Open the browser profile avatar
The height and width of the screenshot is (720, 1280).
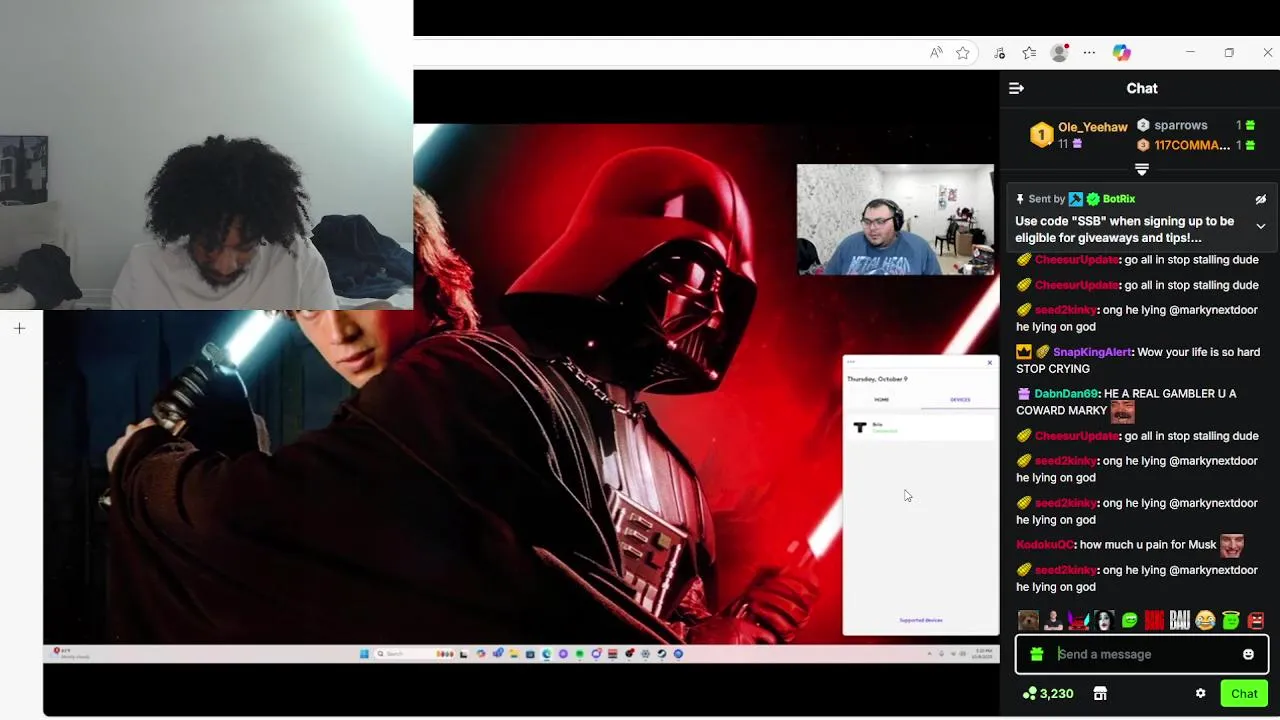click(1060, 53)
